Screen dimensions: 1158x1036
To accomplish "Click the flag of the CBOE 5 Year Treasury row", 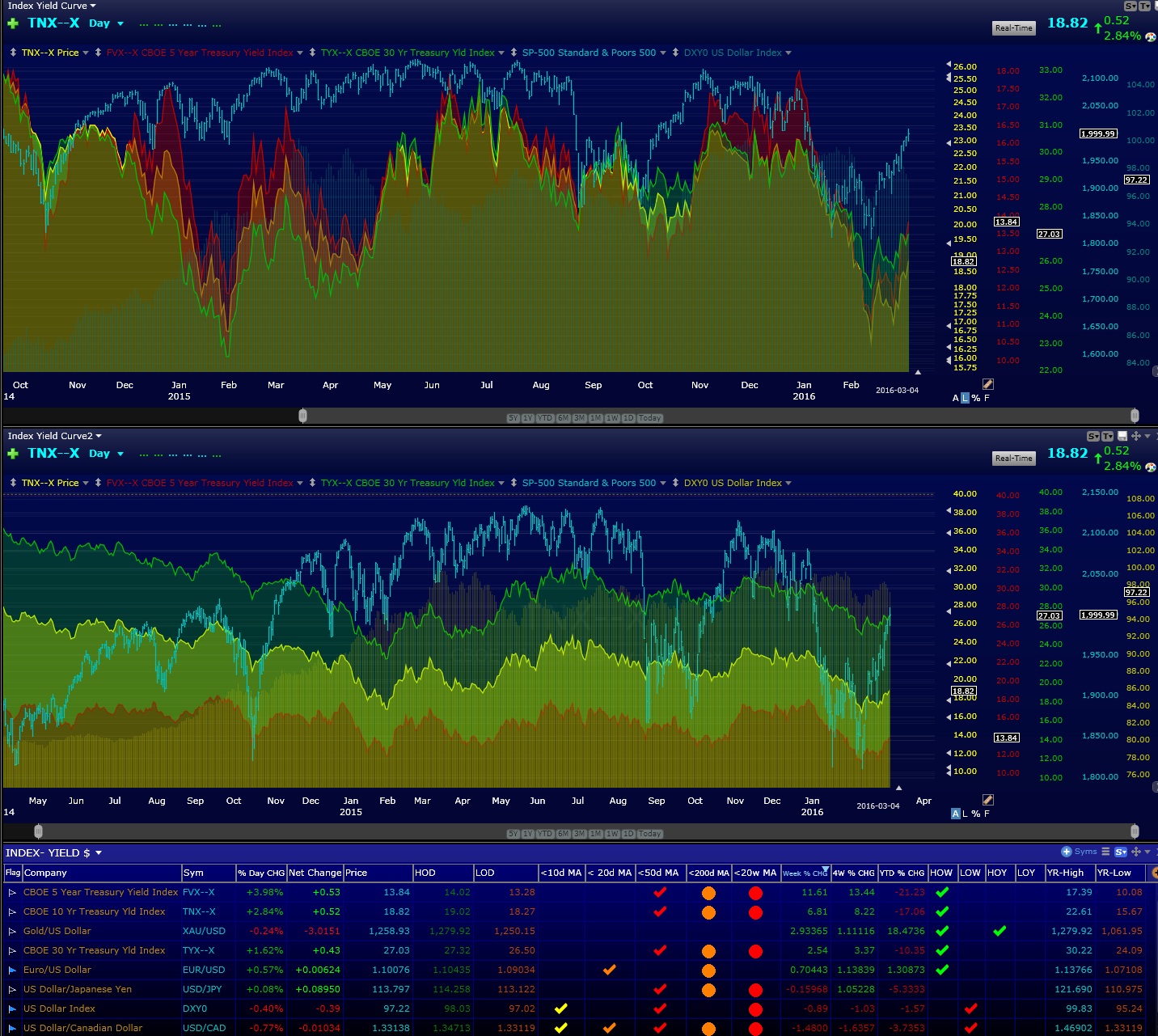I will point(12,893).
